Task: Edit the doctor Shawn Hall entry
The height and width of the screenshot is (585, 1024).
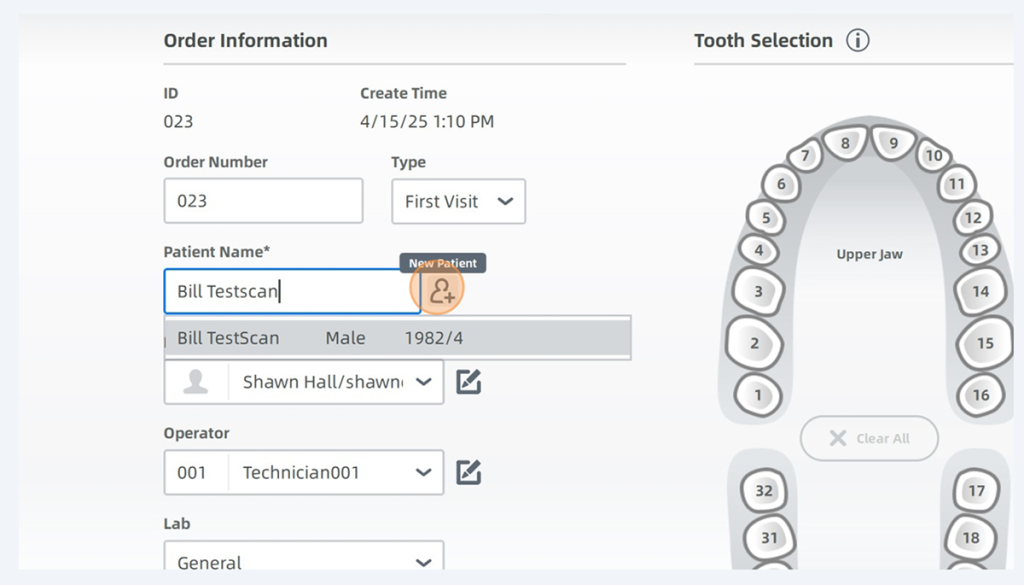Action: [x=469, y=382]
